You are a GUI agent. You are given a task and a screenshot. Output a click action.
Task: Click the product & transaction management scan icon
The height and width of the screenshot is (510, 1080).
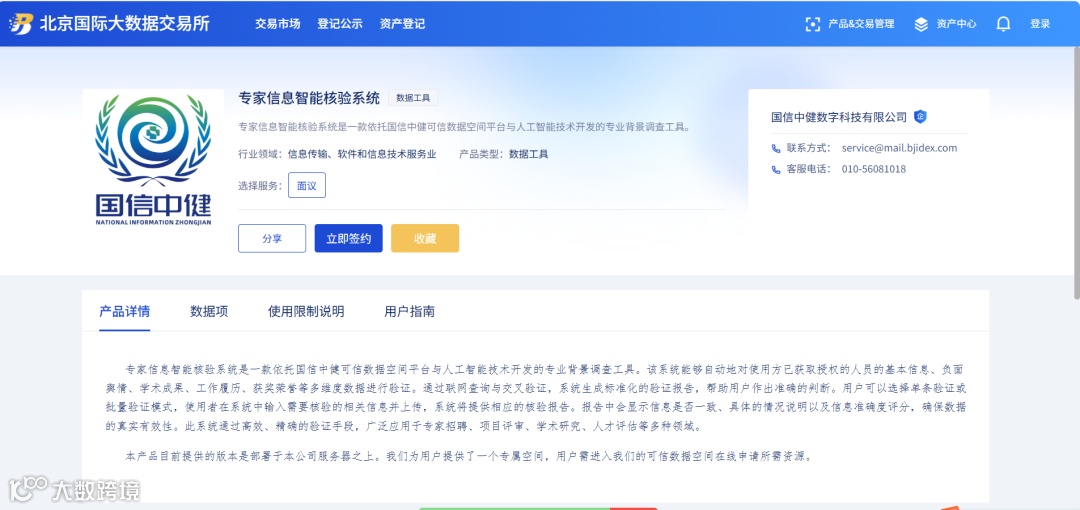(x=813, y=24)
